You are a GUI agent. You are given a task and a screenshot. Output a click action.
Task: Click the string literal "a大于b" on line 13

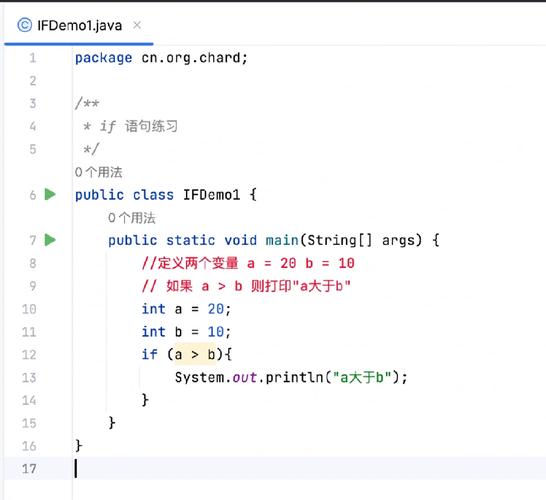362,377
